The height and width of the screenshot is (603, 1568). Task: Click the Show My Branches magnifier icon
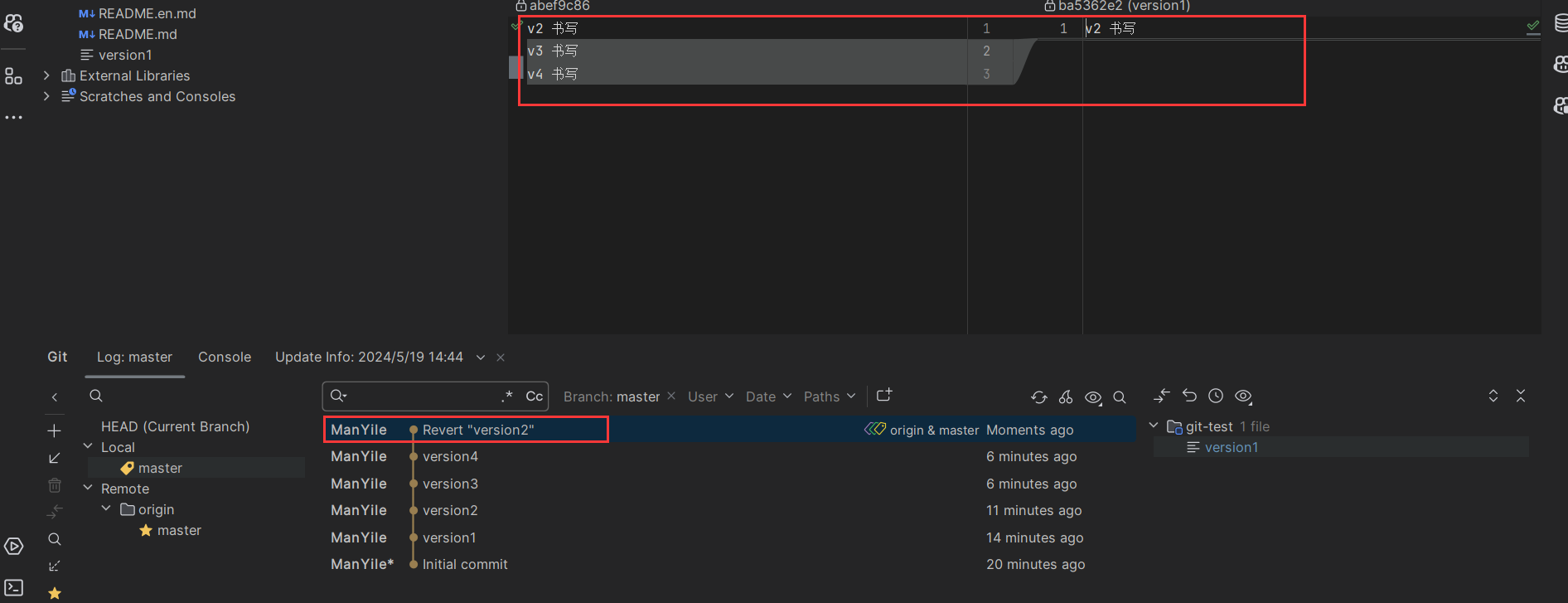click(x=55, y=539)
